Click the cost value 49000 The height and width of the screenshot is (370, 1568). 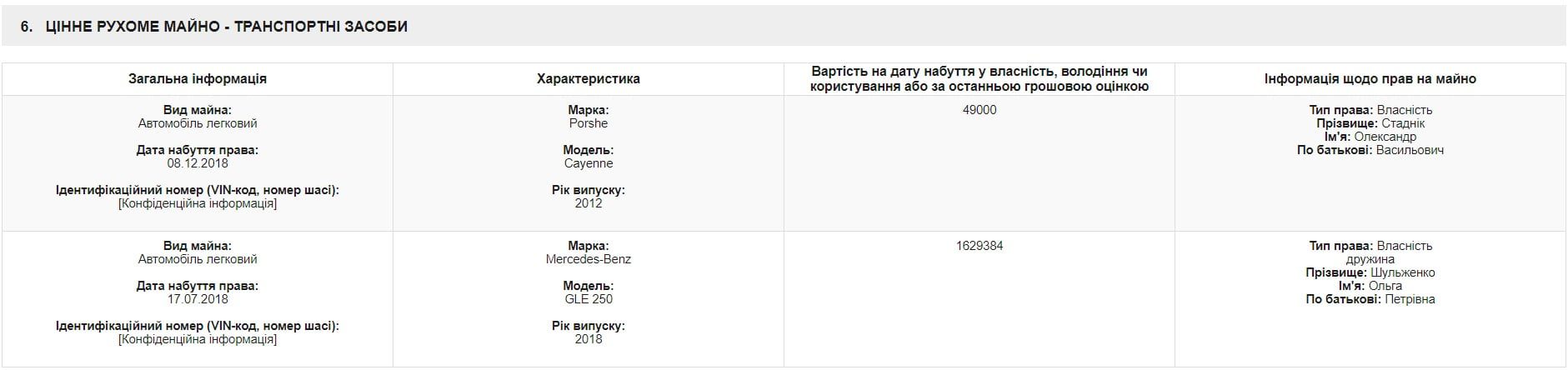tap(979, 110)
